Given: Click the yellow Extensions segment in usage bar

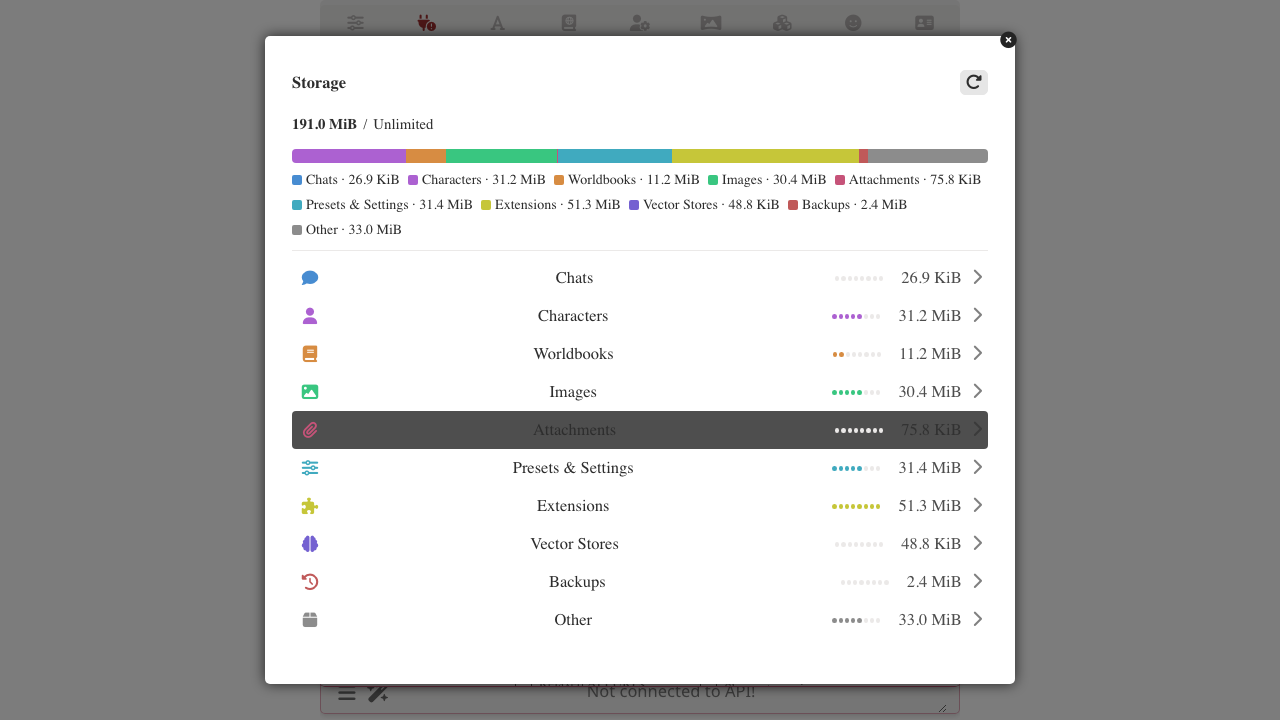Looking at the screenshot, I should [765, 156].
